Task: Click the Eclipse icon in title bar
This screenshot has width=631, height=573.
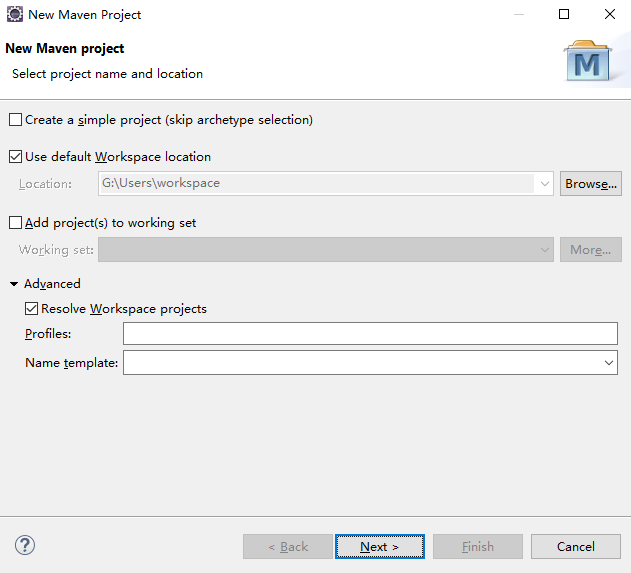Action: coord(15,14)
